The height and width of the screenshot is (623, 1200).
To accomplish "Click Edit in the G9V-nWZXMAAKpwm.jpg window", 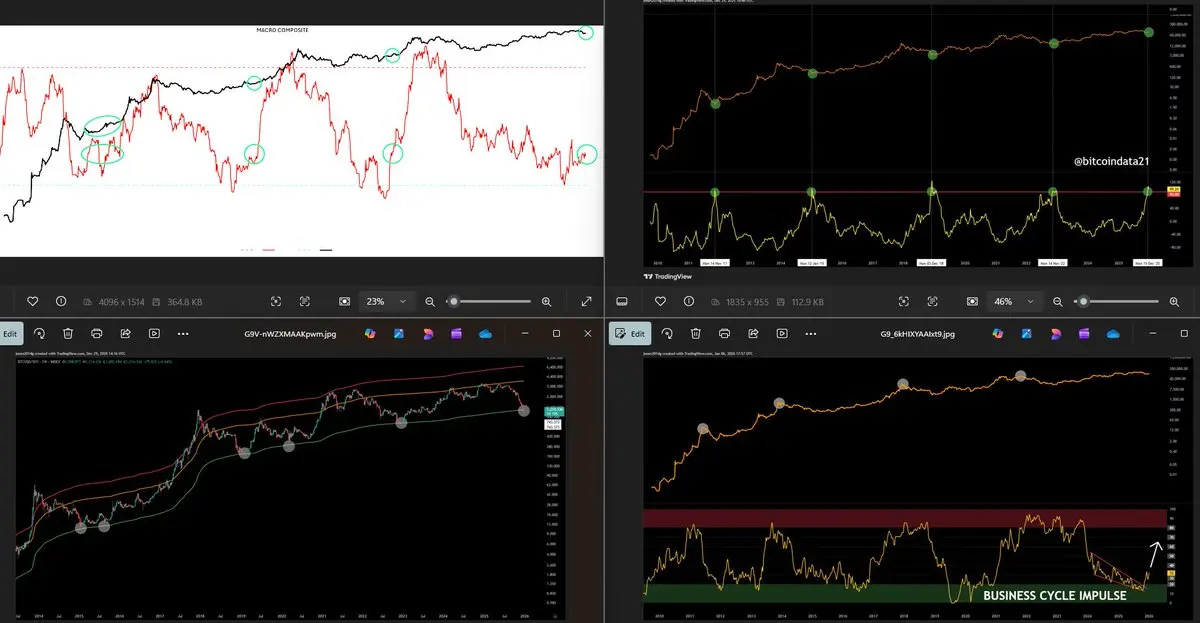I will (10, 334).
